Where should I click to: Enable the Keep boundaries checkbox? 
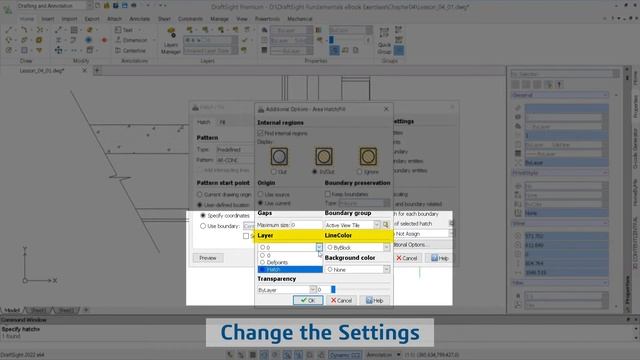click(327, 194)
